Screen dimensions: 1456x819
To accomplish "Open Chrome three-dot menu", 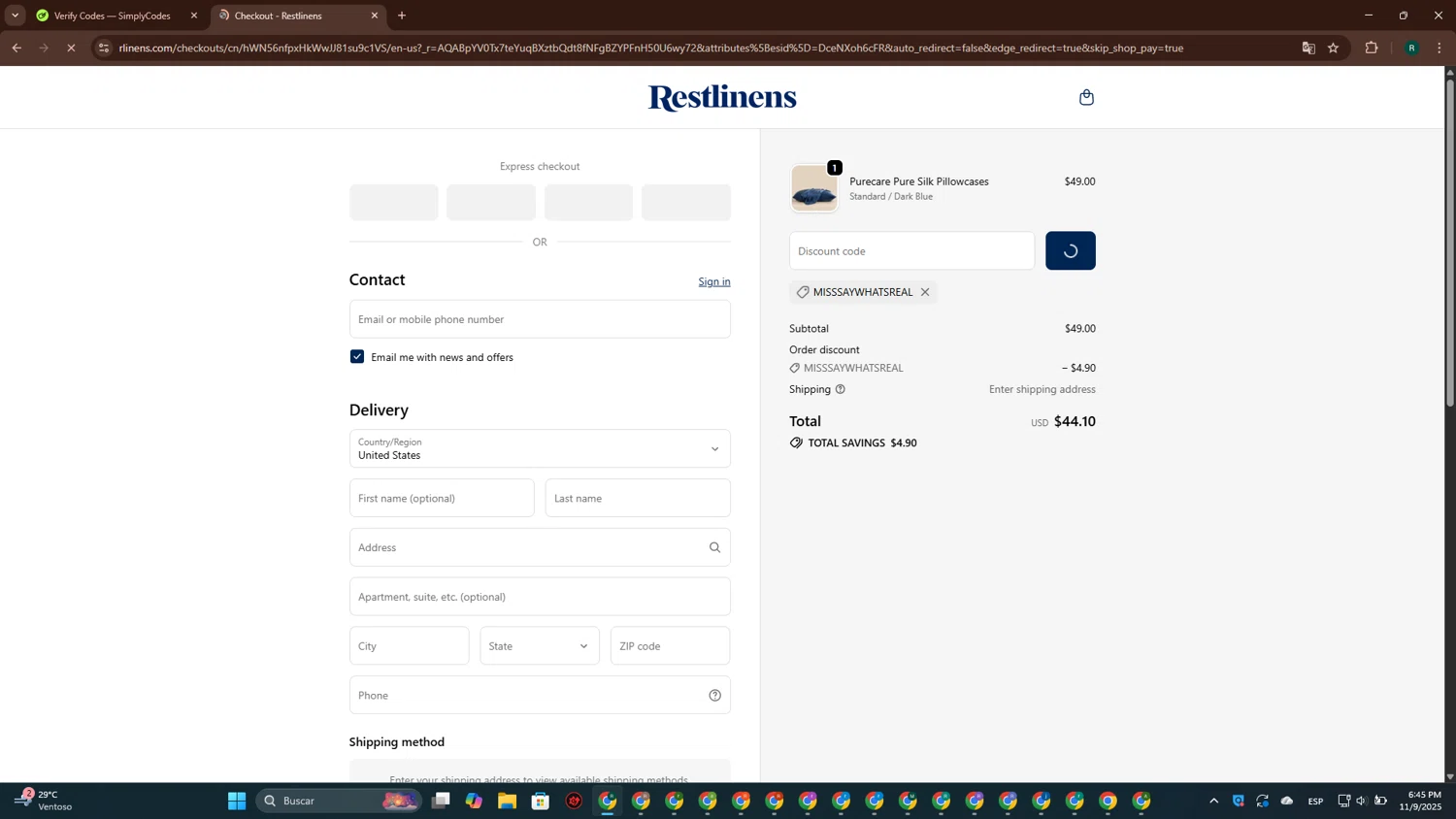I will pyautogui.click(x=1439, y=48).
